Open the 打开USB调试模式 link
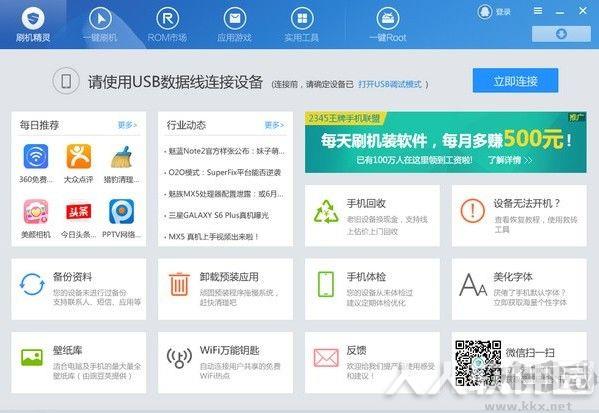Image resolution: width=599 pixels, height=413 pixels. [x=390, y=84]
